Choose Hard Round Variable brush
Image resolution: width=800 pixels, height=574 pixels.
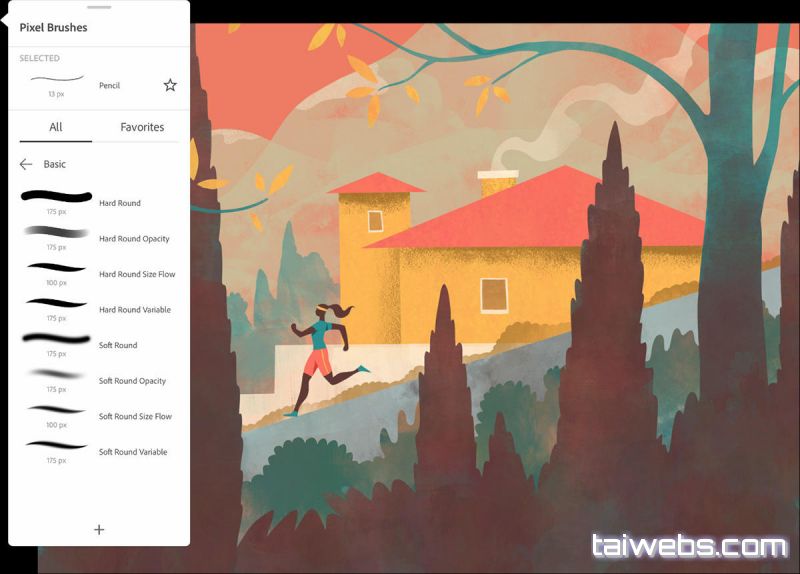135,310
